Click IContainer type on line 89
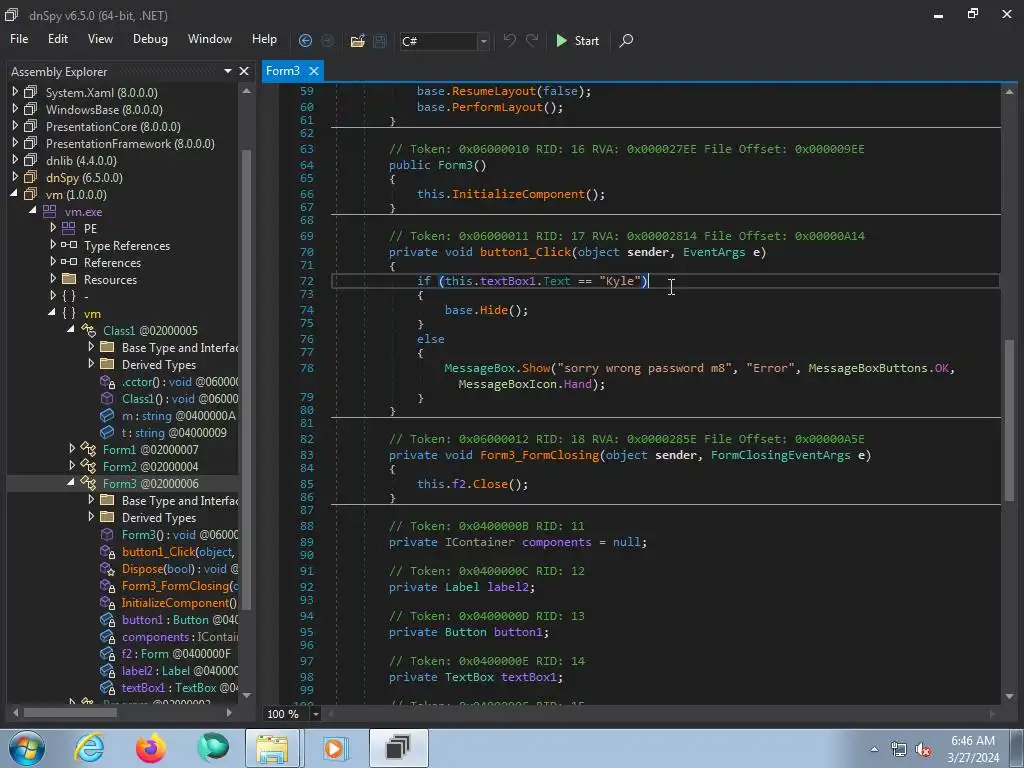 [x=479, y=542]
